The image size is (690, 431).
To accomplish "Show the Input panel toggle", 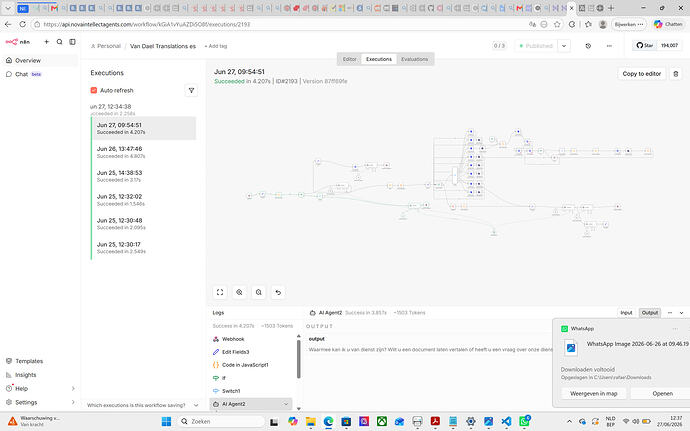I will pyautogui.click(x=626, y=313).
